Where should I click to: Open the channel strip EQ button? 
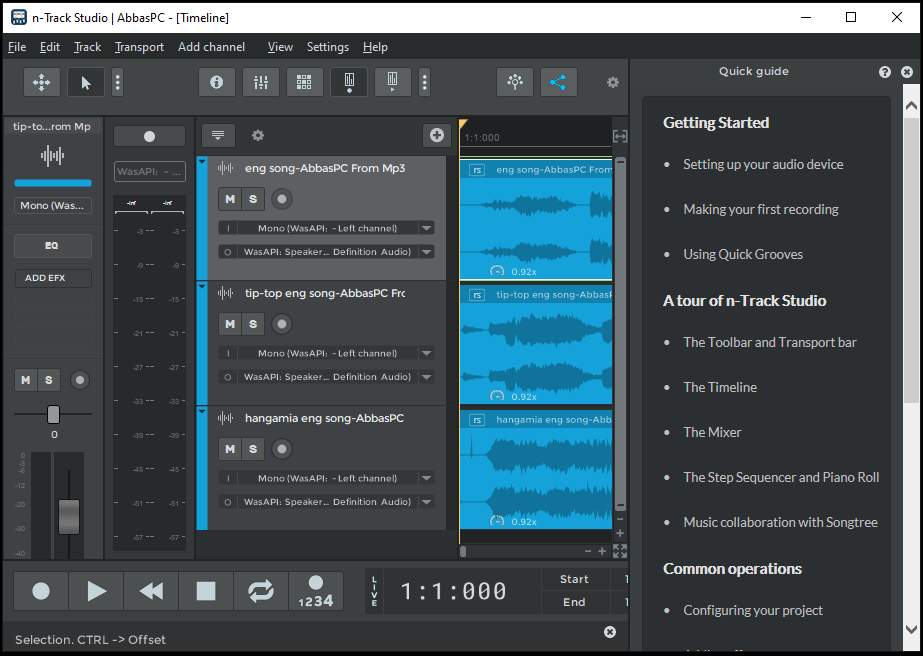(52, 246)
